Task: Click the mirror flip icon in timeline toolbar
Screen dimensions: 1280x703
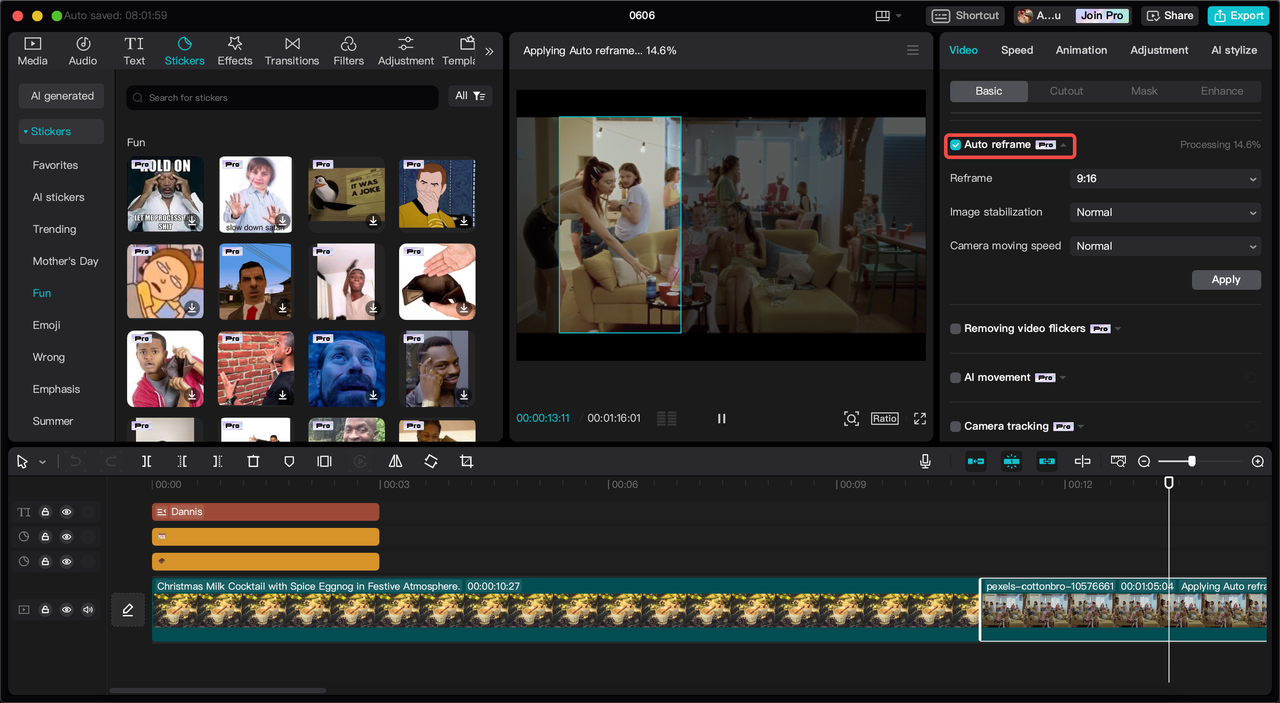Action: pyautogui.click(x=395, y=461)
